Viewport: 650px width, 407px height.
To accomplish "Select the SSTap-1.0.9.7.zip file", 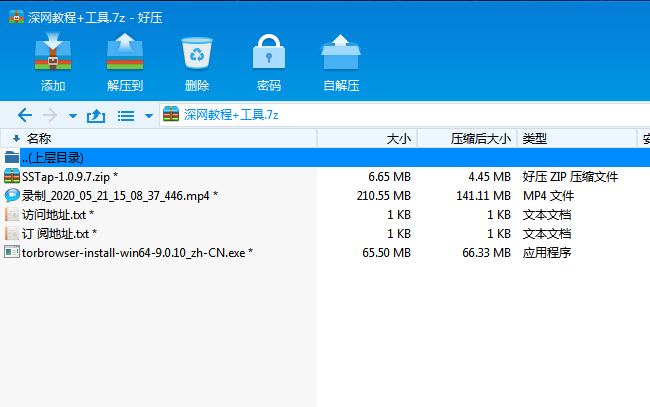I will pyautogui.click(x=70, y=177).
